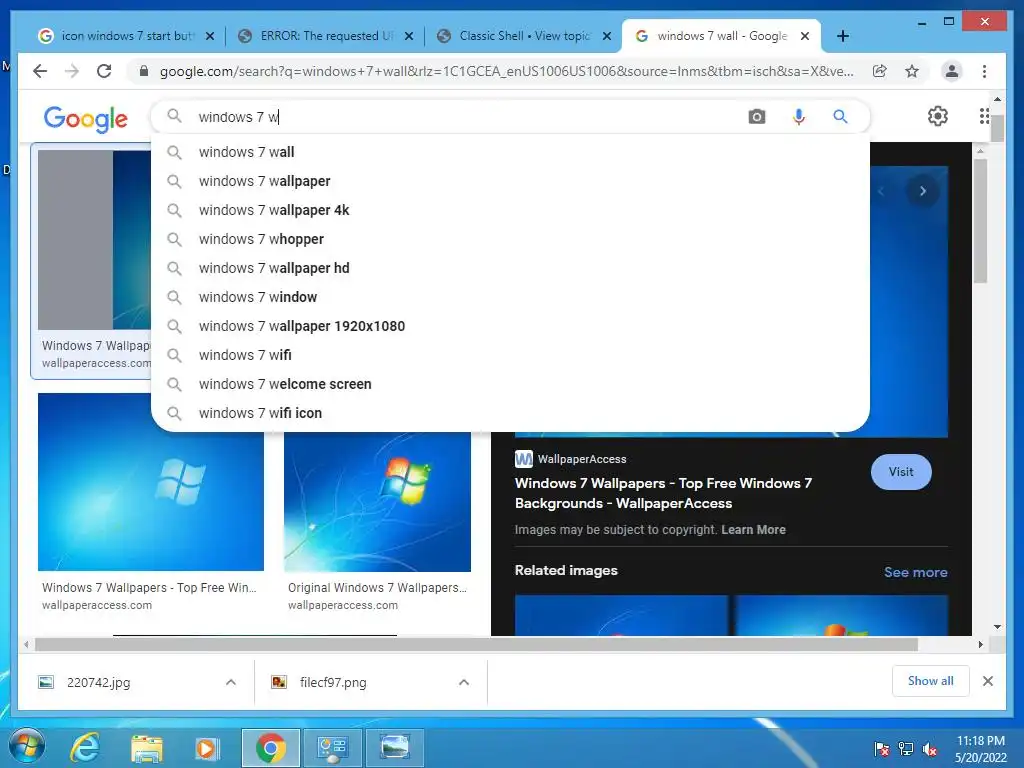Open the Google apps grid
The width and height of the screenshot is (1024, 768).
coord(984,116)
